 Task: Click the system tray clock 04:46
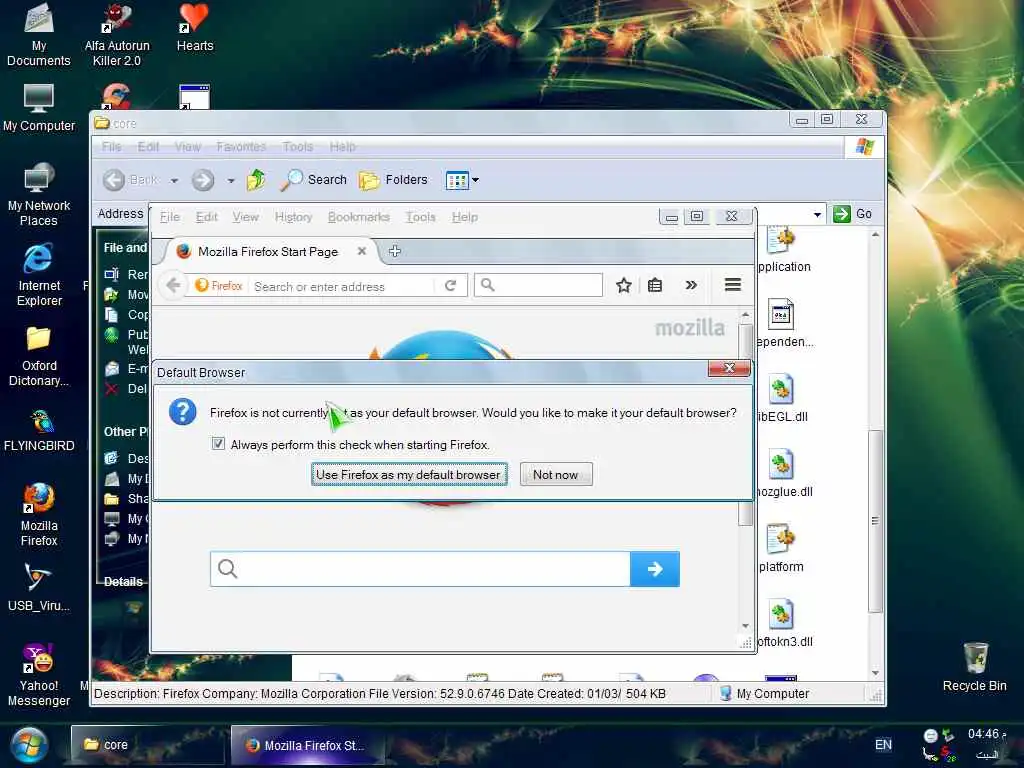pos(987,734)
